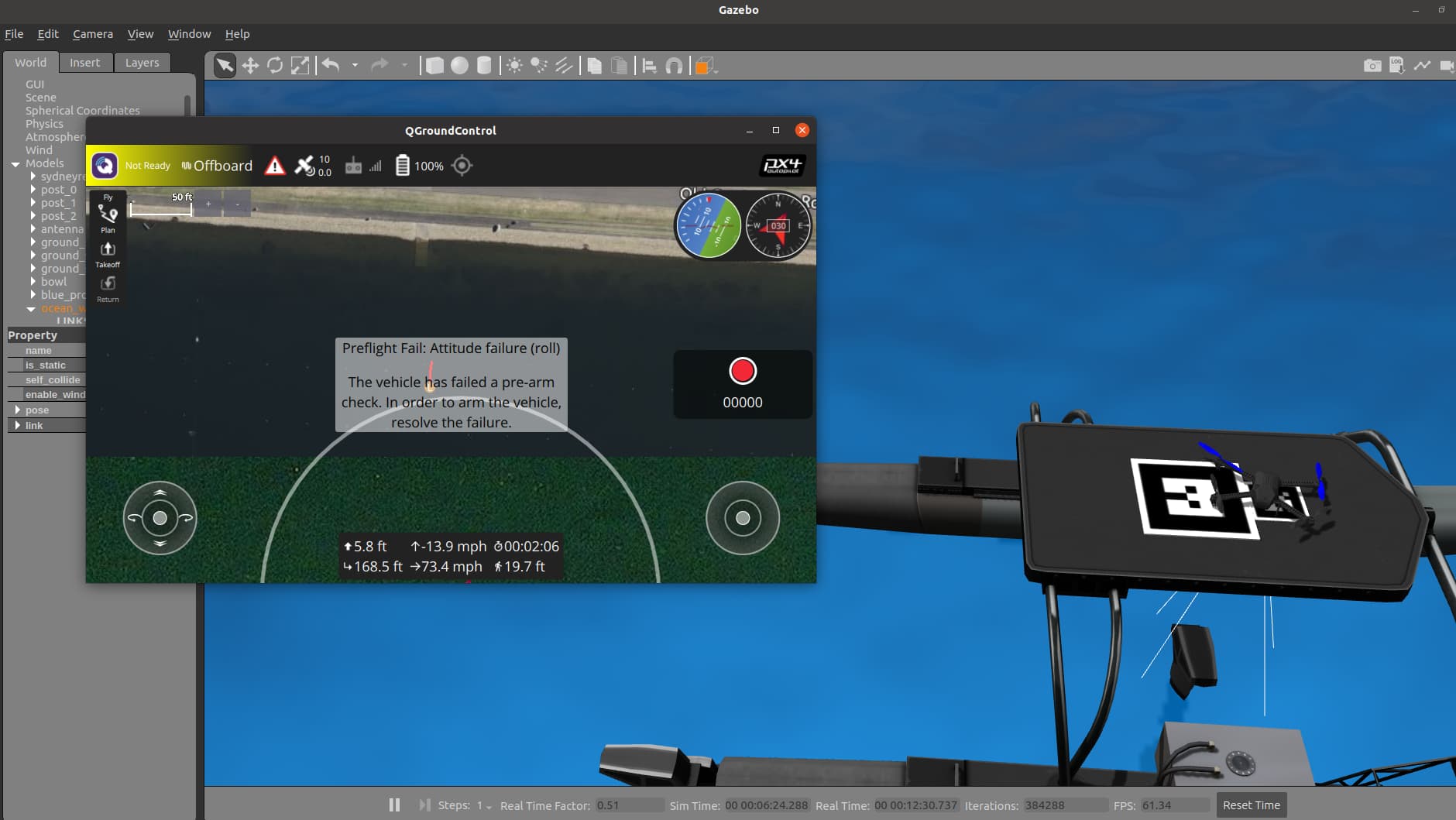Screen dimensions: 1456x820
Task: Switch to the World tab
Action: click(x=30, y=63)
